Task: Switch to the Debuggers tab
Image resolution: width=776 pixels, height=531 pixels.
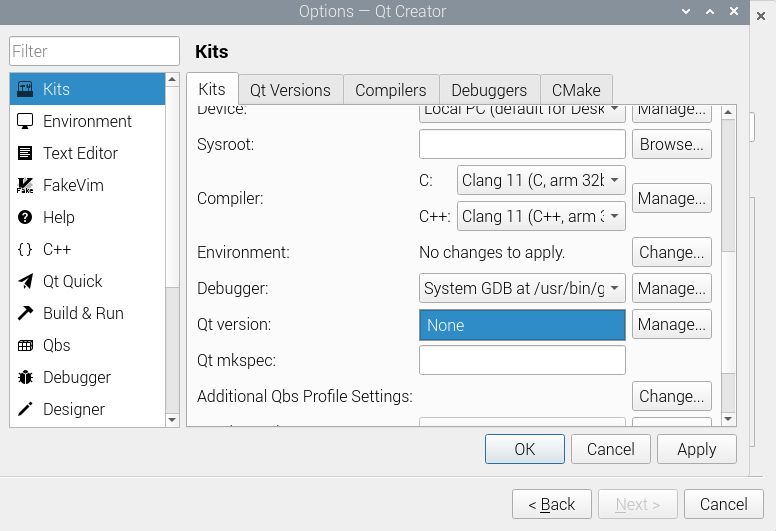Action: [x=489, y=90]
